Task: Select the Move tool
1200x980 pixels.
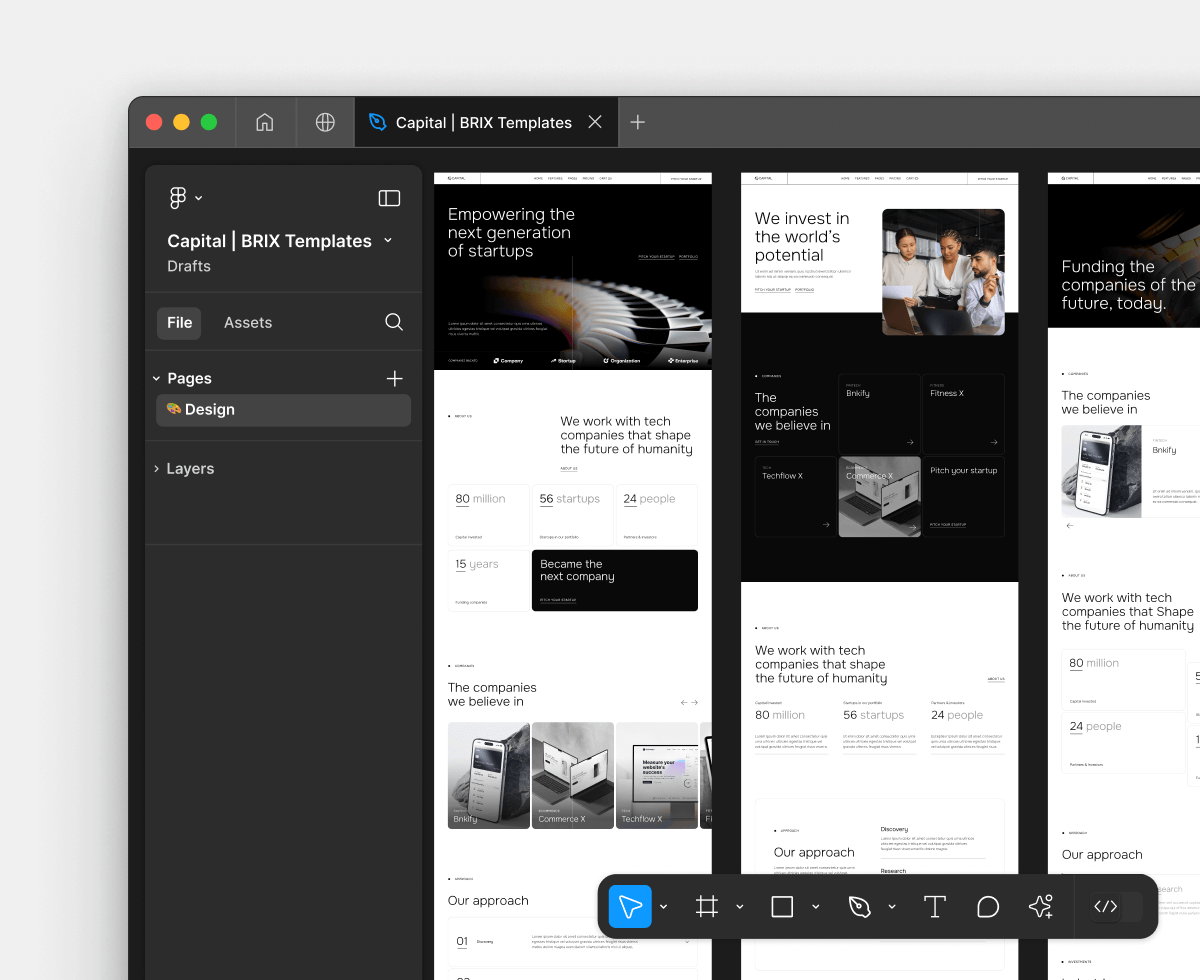Action: [x=630, y=907]
